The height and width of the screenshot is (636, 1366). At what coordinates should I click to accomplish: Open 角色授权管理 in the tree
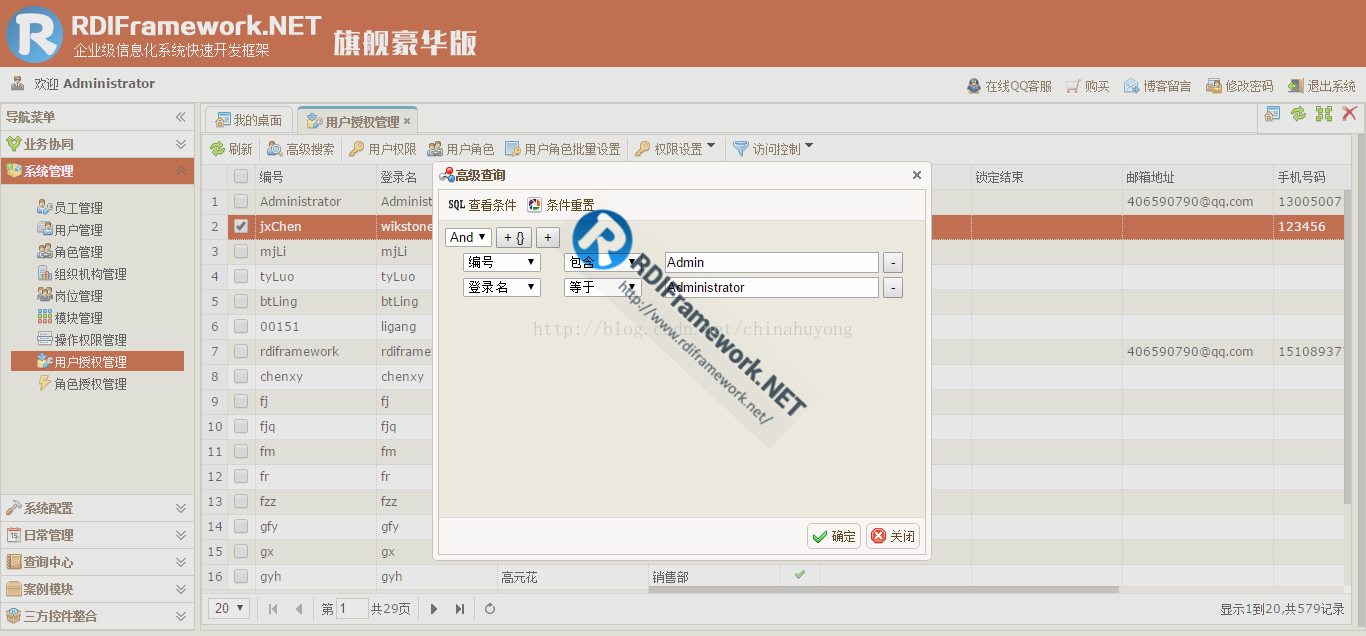tap(90, 384)
